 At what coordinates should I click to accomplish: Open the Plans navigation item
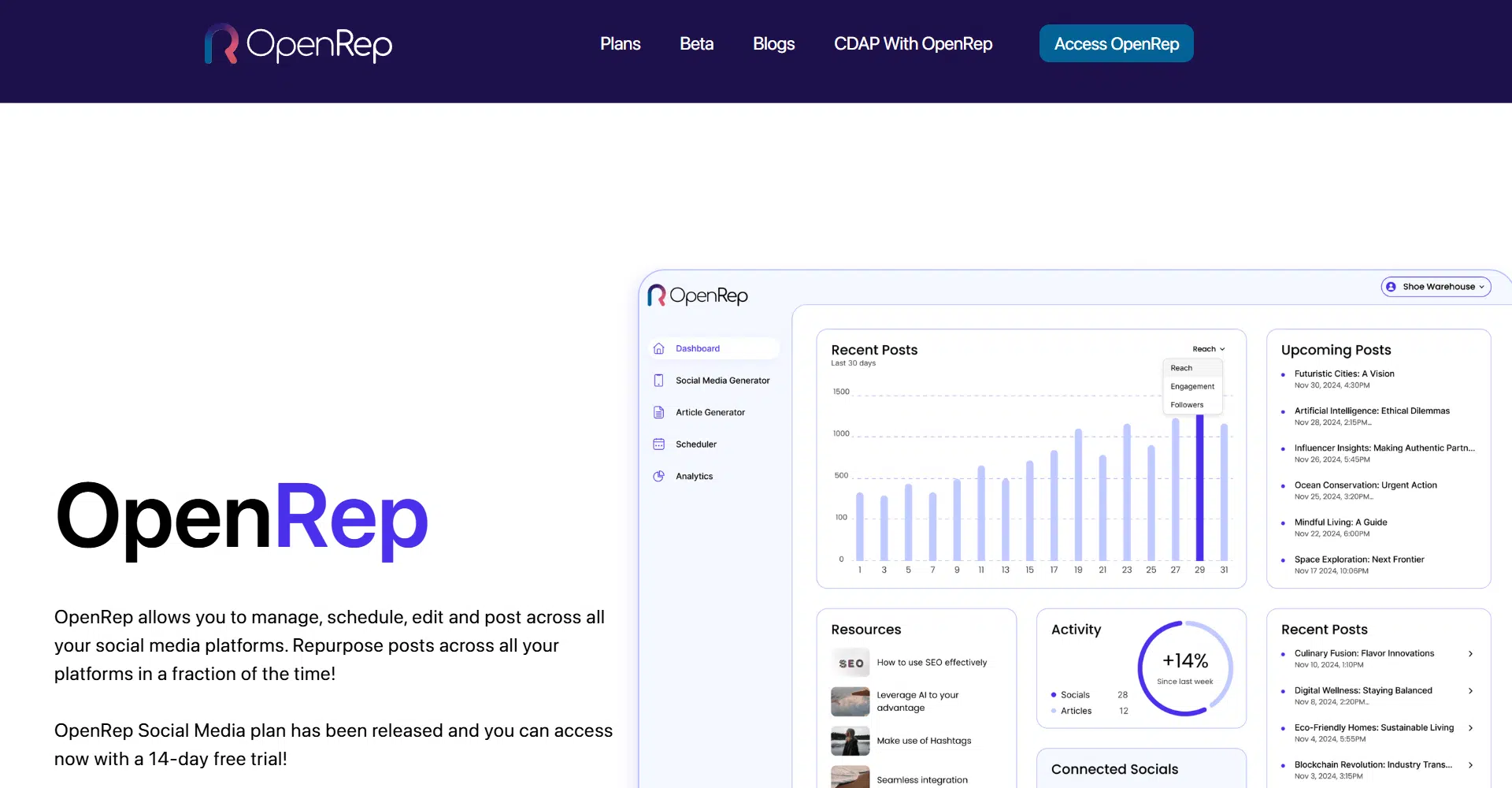coord(620,44)
